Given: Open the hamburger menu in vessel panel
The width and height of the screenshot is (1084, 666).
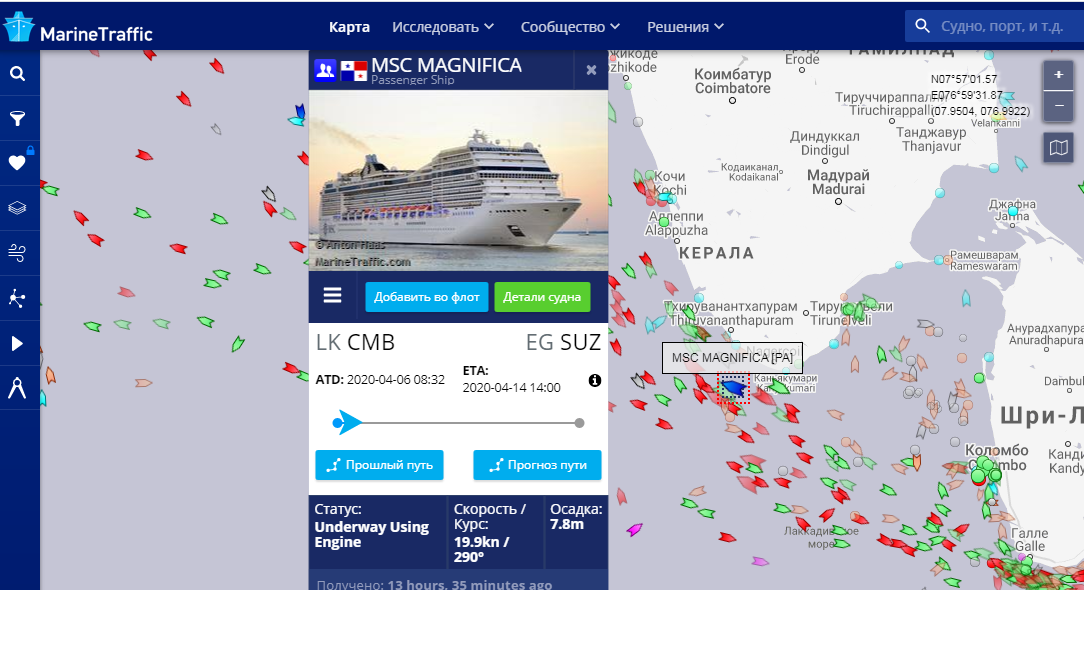Looking at the screenshot, I should 333,295.
